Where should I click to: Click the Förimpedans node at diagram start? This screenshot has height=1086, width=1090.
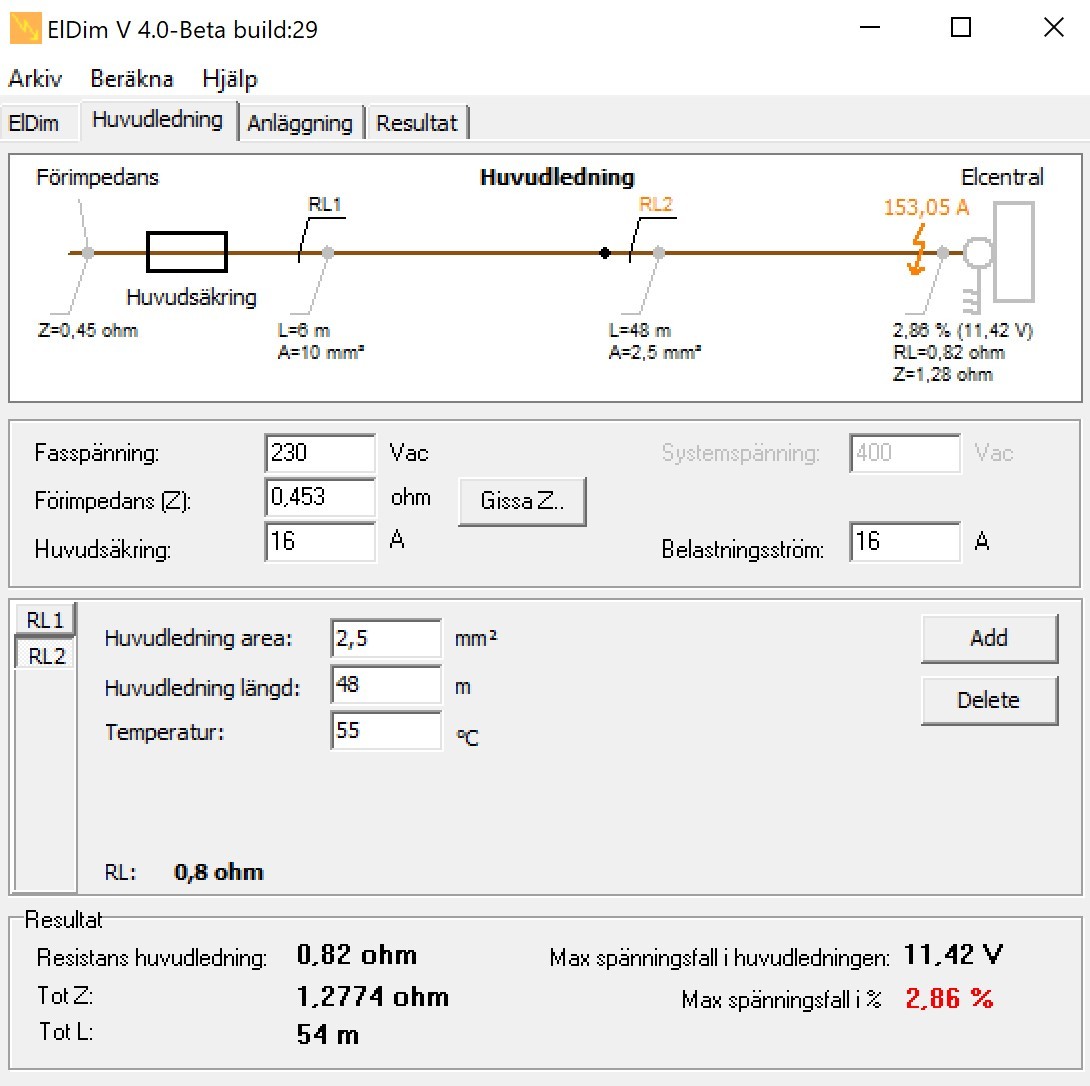click(88, 253)
